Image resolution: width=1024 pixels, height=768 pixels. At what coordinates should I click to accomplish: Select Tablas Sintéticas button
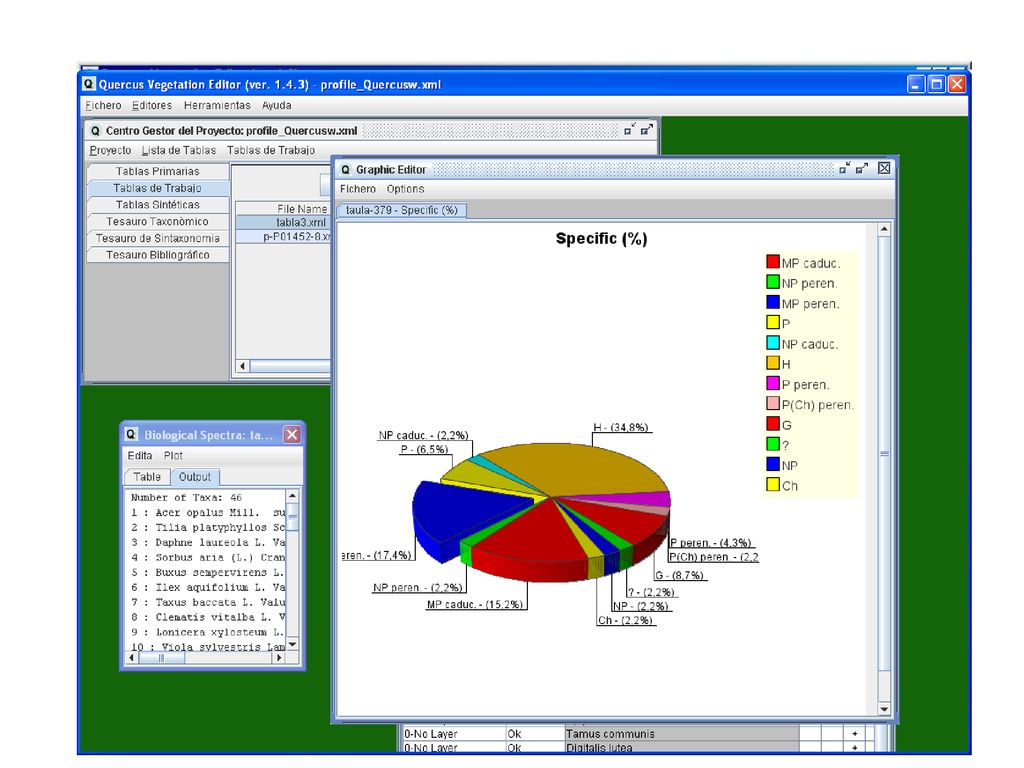tap(157, 204)
